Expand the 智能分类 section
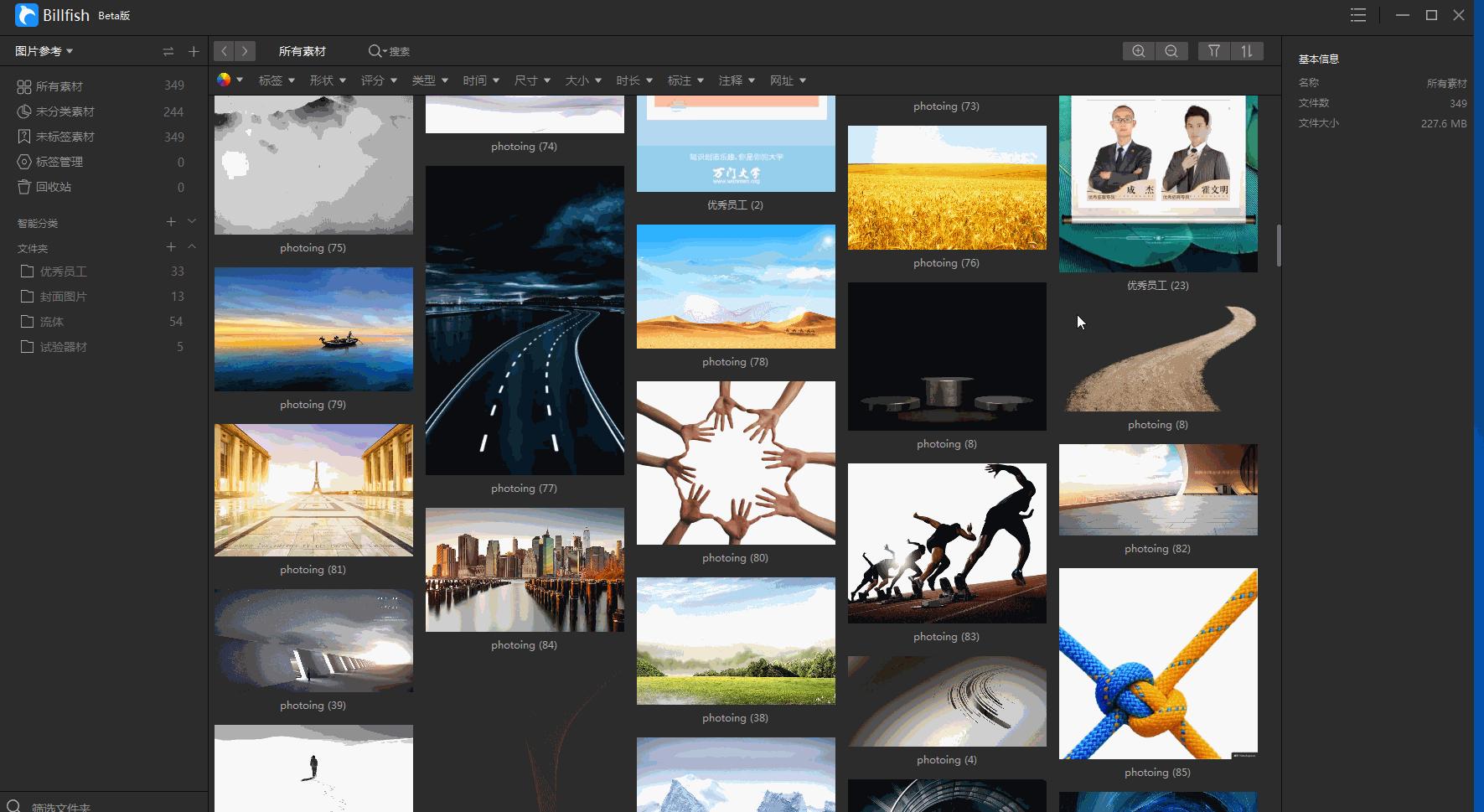Viewport: 1484px width, 812px height. (x=192, y=222)
